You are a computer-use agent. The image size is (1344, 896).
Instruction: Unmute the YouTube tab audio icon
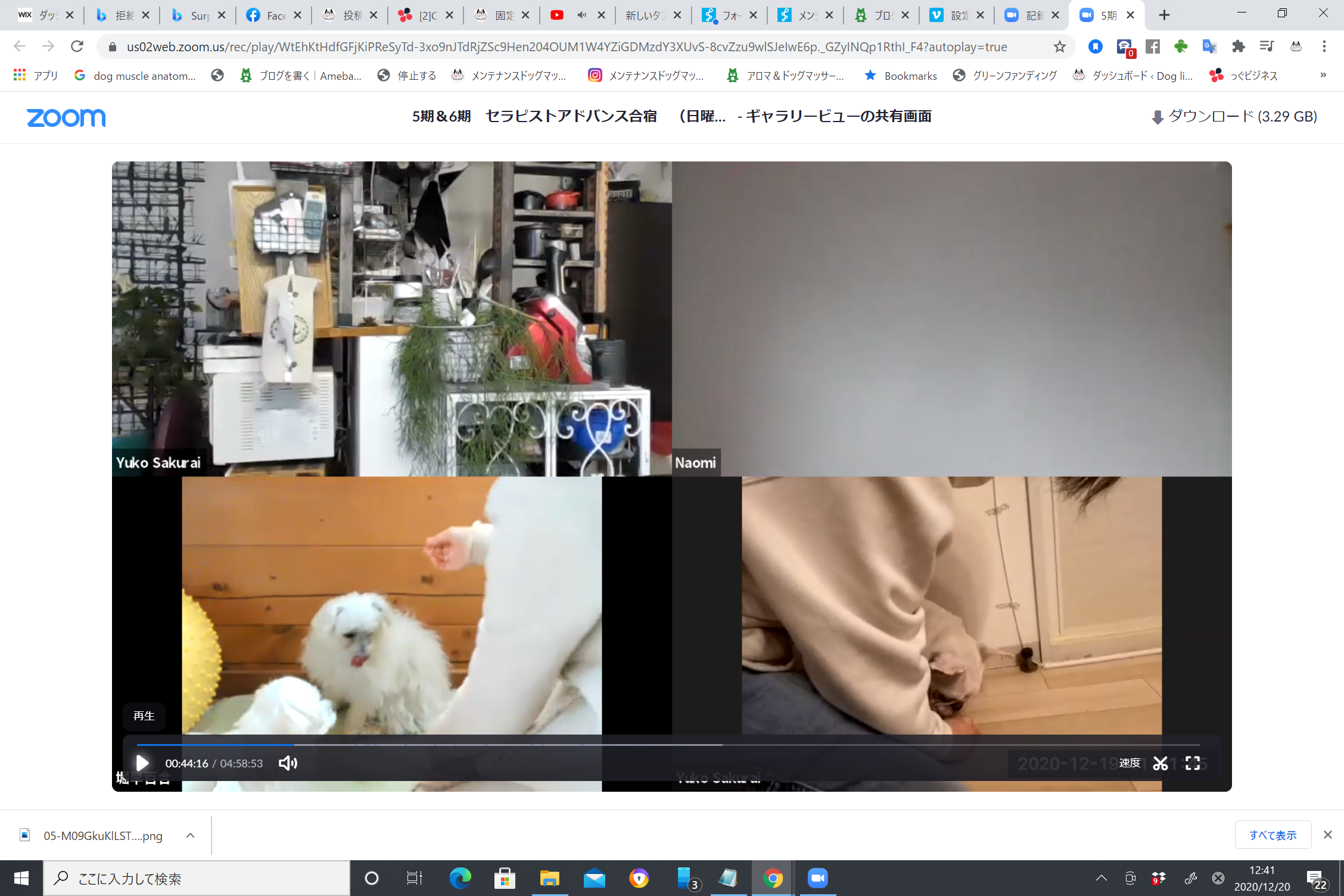coord(582,15)
